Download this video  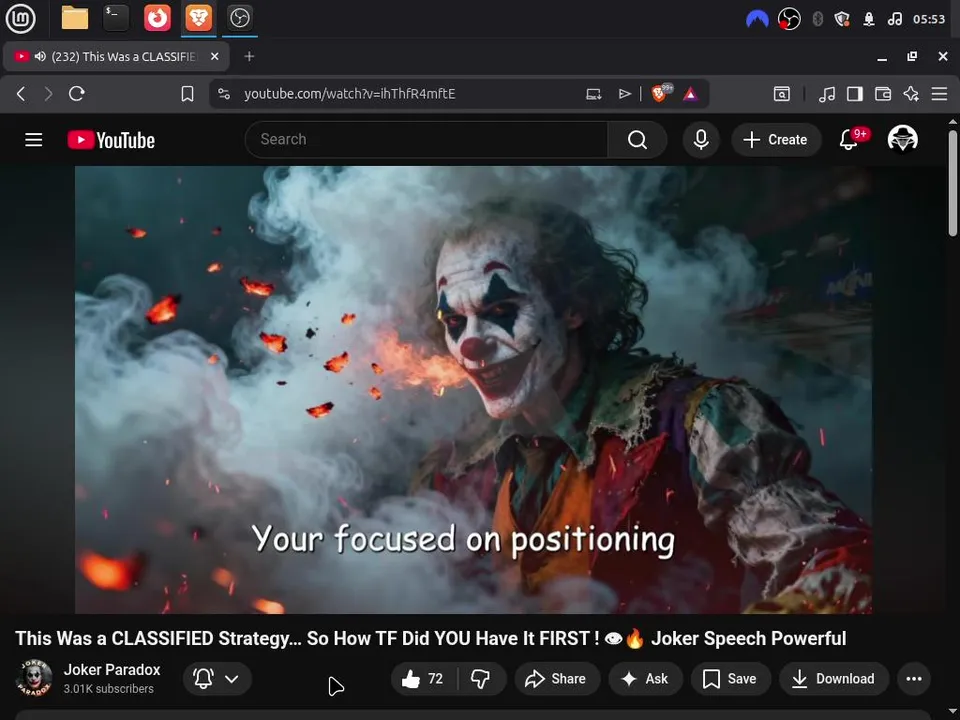point(834,678)
